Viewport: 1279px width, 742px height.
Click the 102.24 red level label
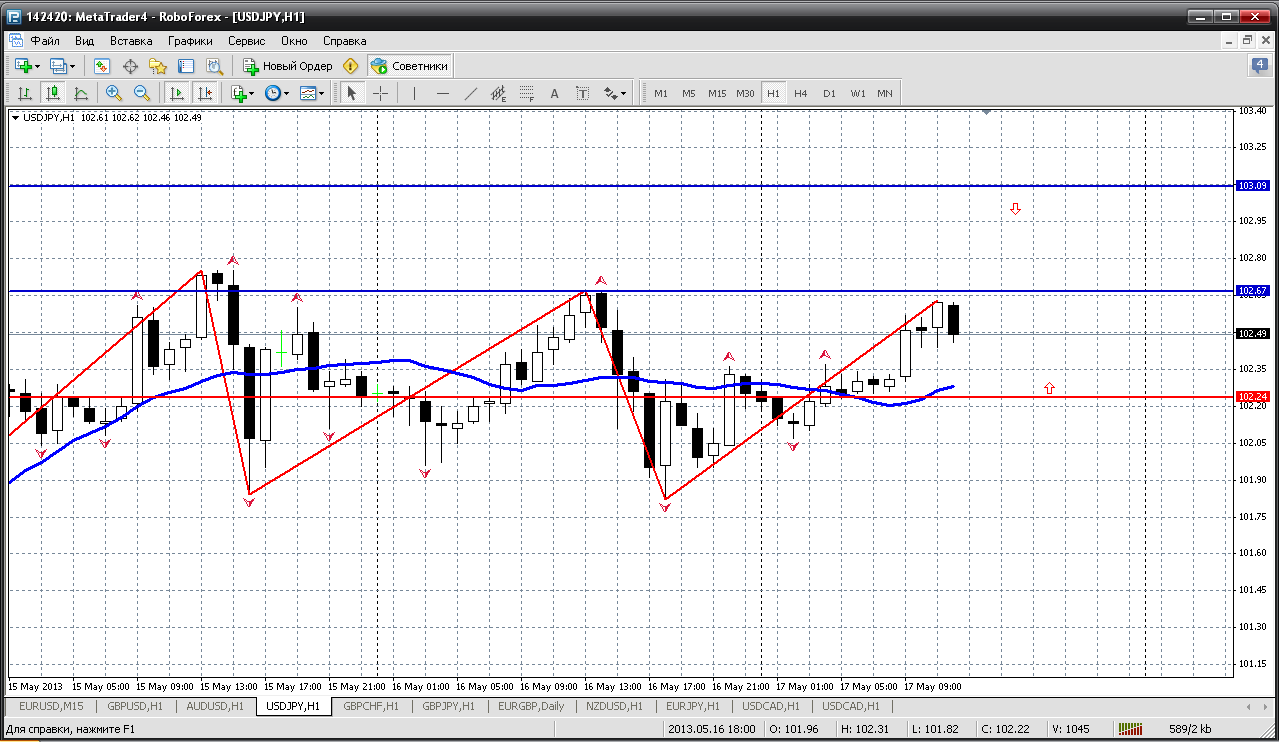click(x=1253, y=397)
